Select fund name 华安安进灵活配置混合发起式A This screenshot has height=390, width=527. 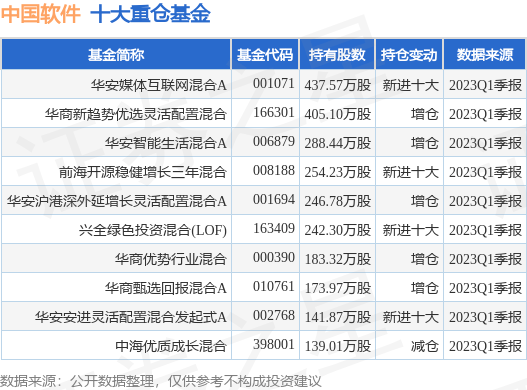(131, 317)
